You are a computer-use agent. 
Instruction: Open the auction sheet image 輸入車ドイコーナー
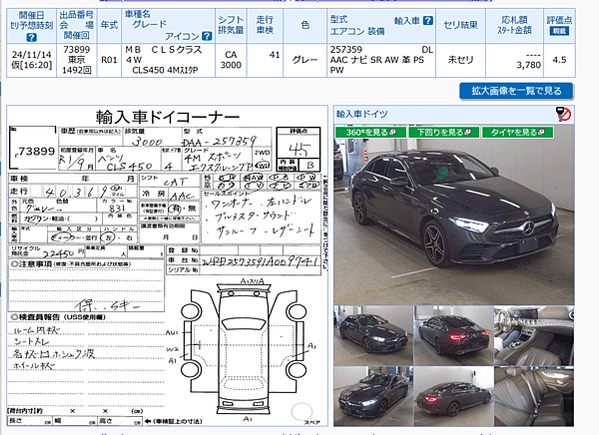point(167,266)
